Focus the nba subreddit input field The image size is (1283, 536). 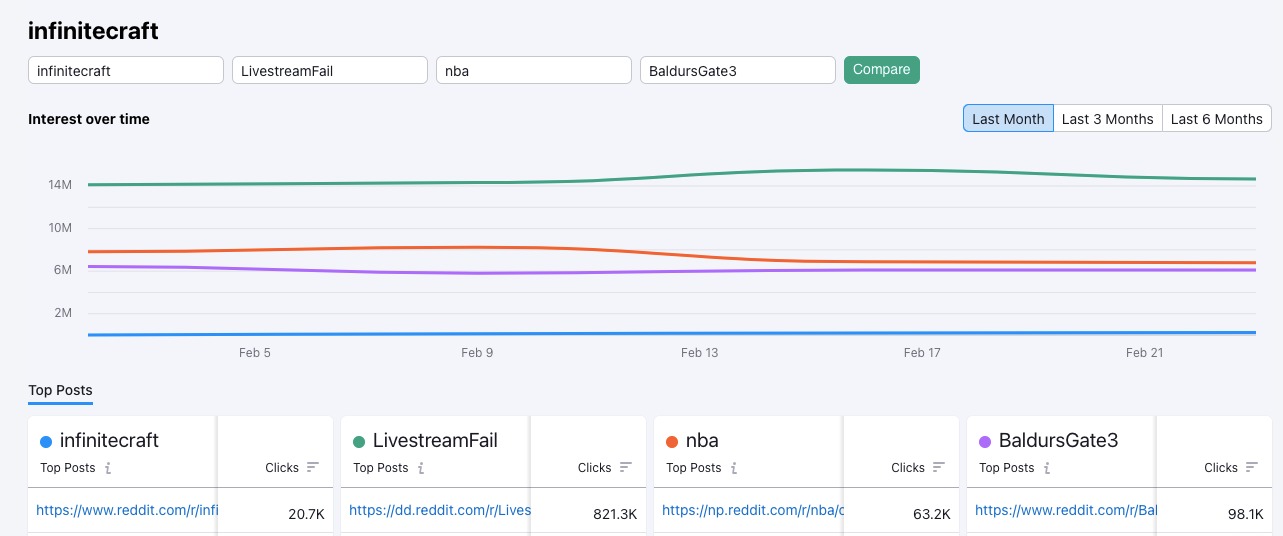(534, 70)
